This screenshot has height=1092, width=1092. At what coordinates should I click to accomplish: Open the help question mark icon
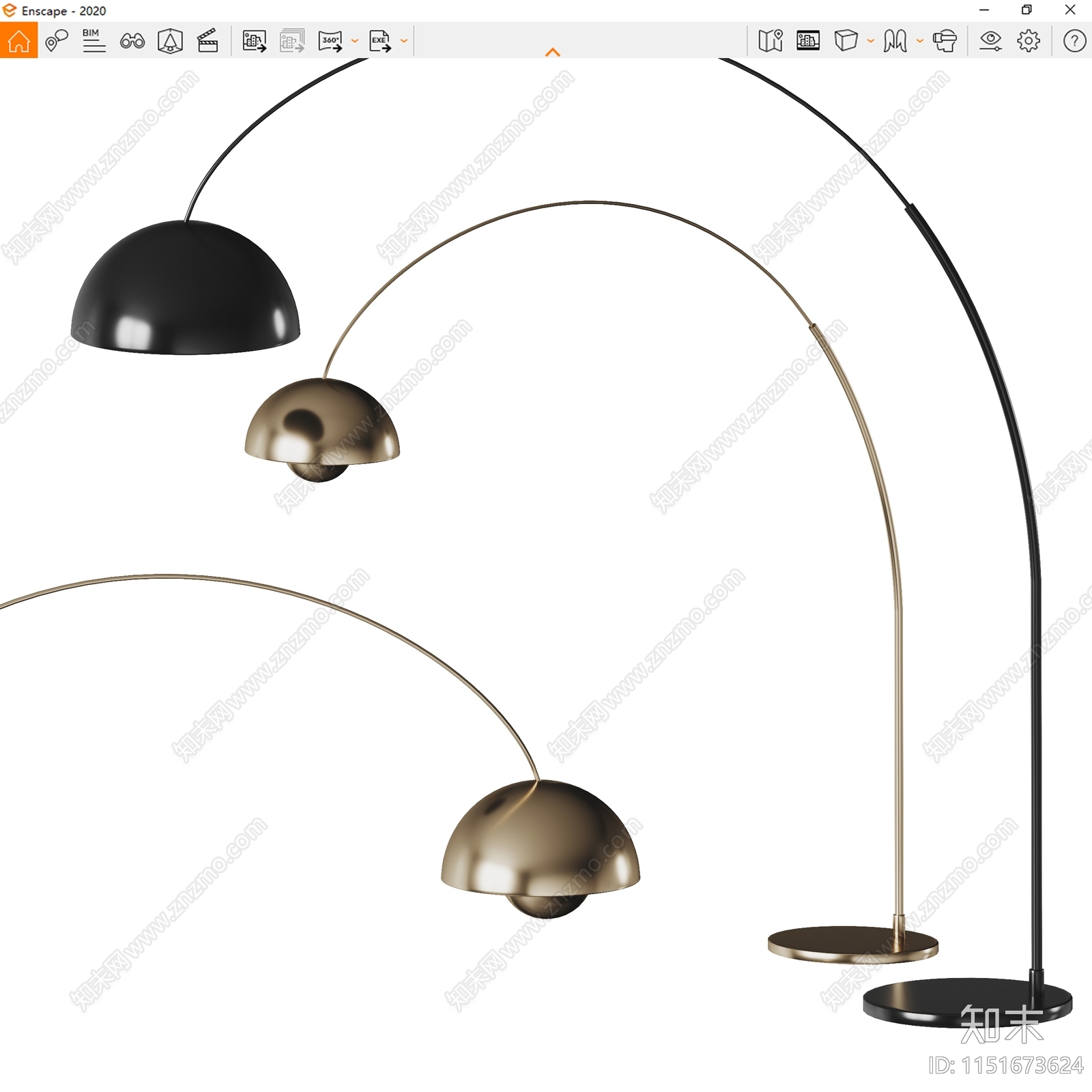point(1074,41)
